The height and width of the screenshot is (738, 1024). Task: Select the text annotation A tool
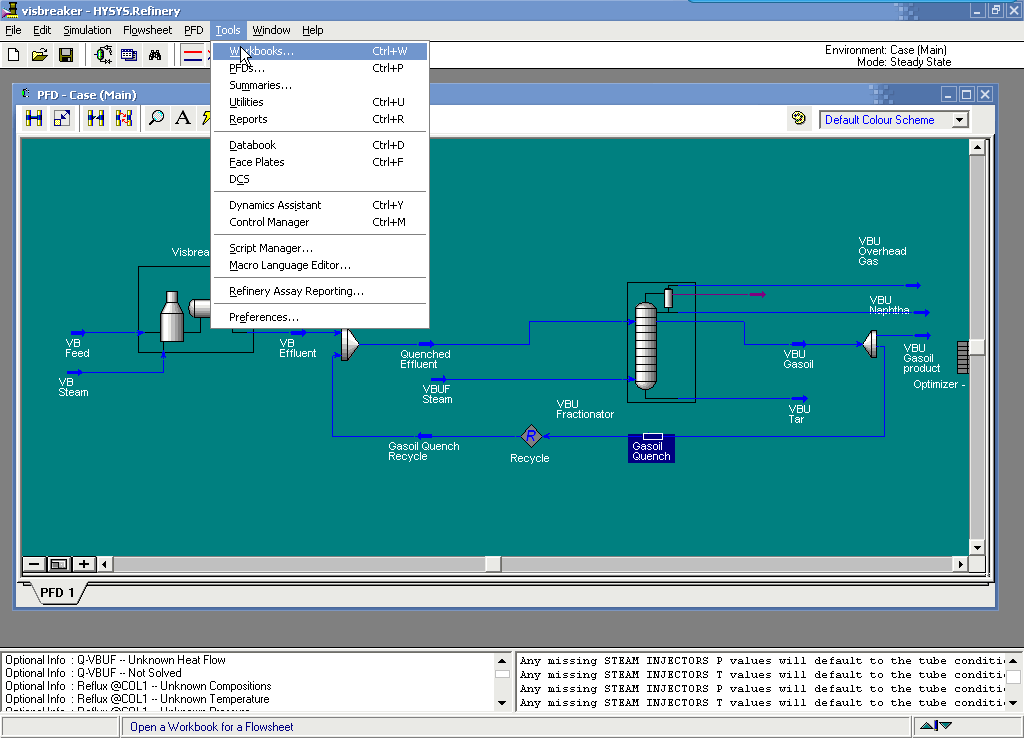coord(184,118)
